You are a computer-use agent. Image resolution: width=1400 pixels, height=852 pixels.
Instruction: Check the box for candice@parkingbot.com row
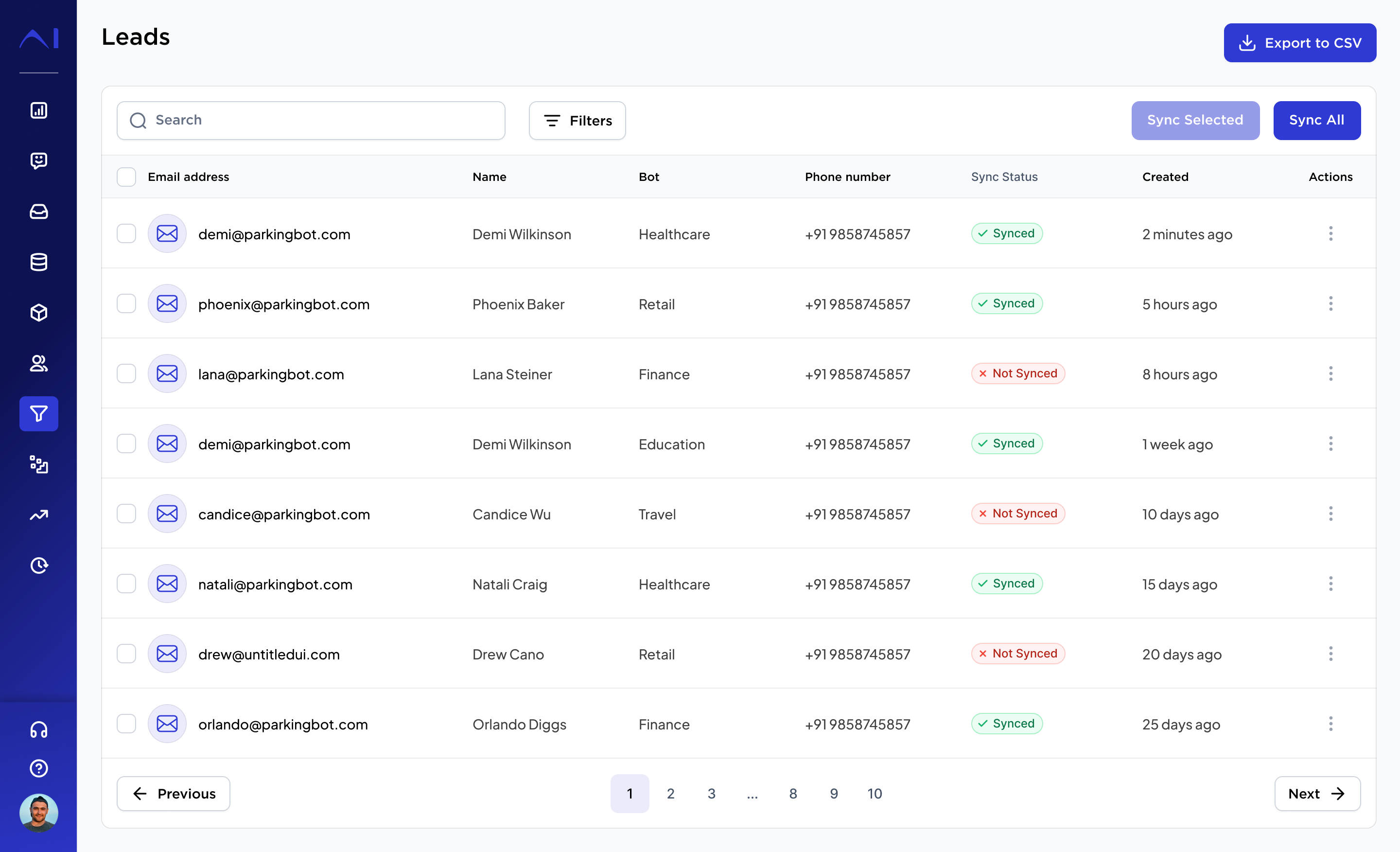(126, 514)
